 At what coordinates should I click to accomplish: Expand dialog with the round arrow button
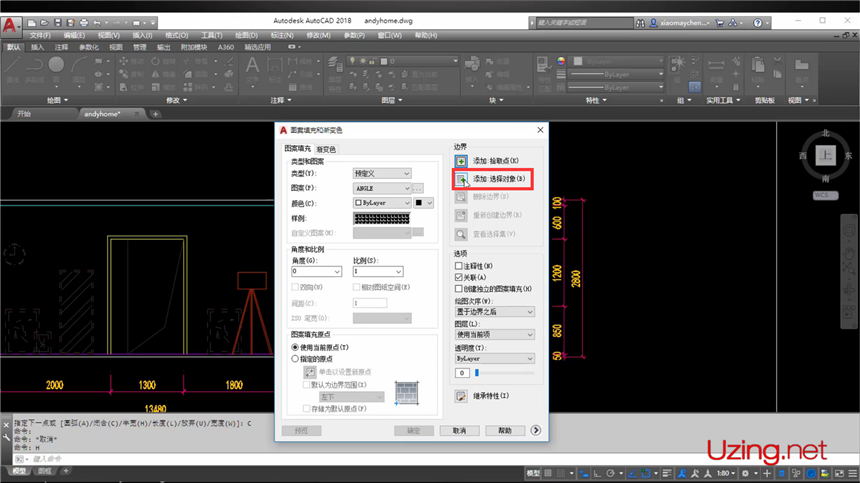tap(536, 431)
